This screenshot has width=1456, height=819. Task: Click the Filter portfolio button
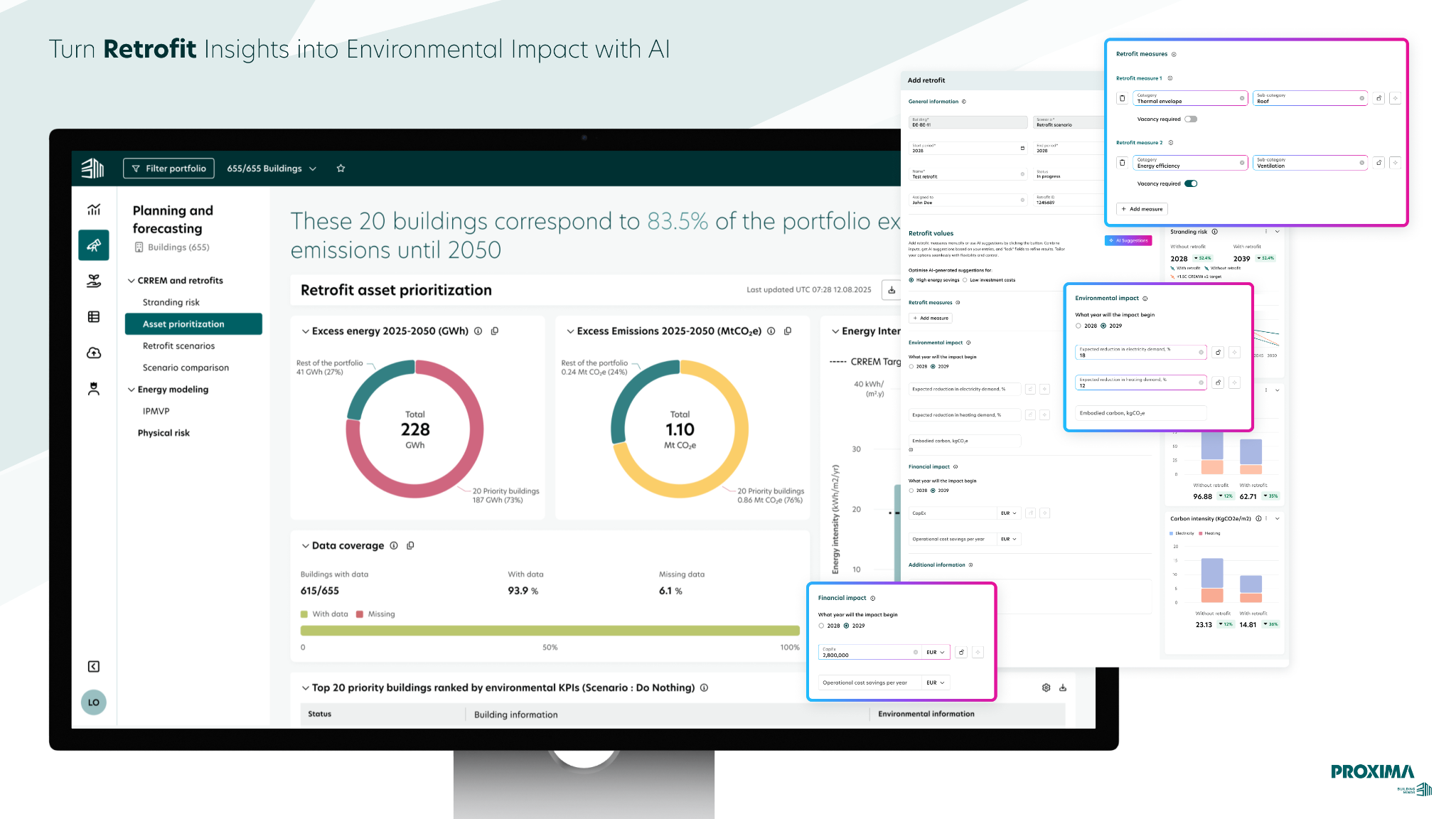(x=169, y=168)
